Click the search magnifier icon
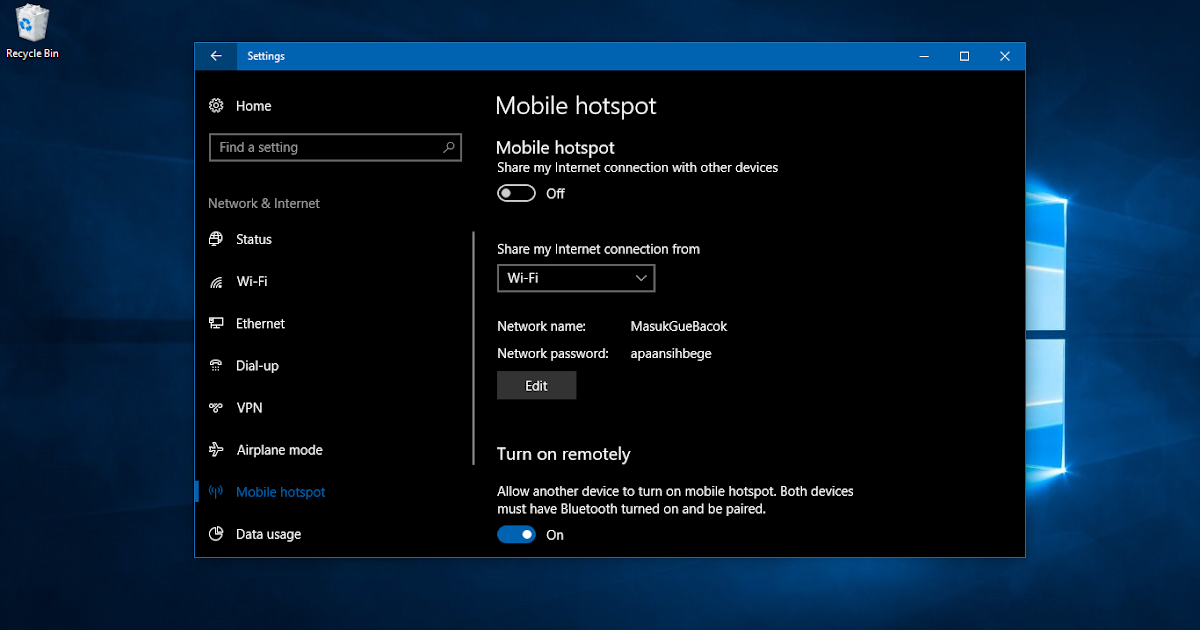Viewport: 1200px width, 630px height. pyautogui.click(x=449, y=147)
